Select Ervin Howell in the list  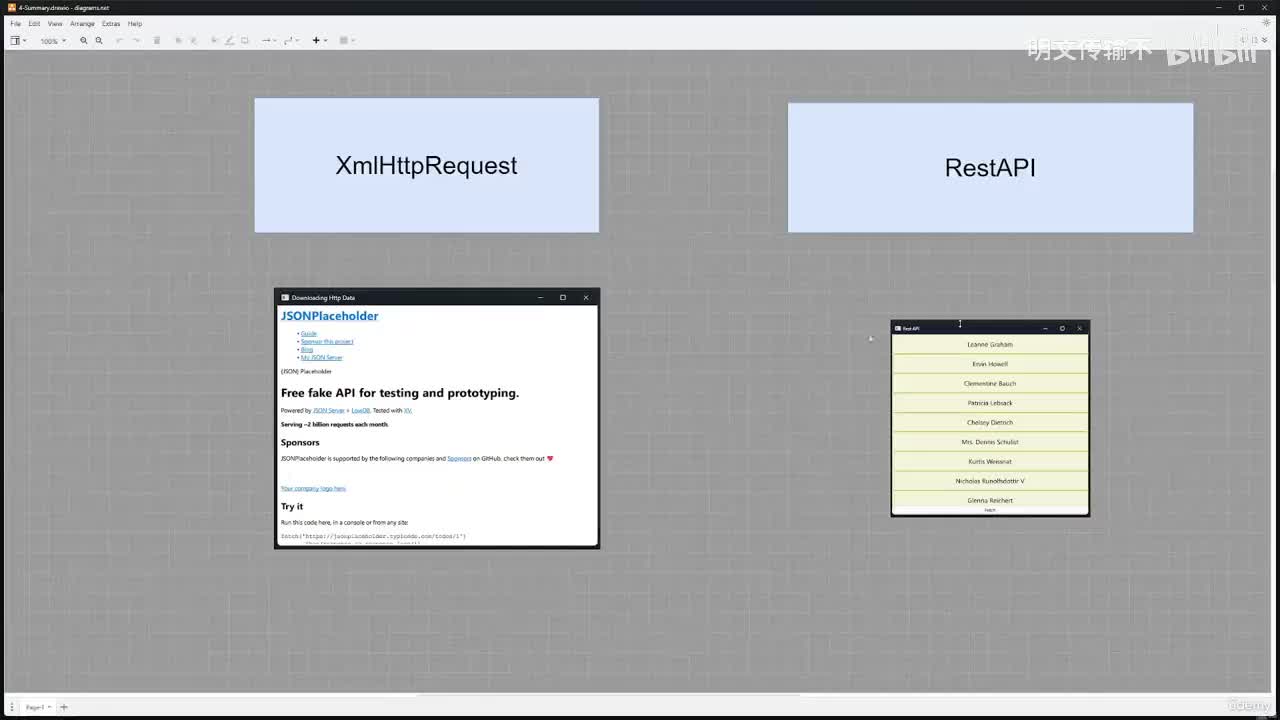[x=990, y=364]
